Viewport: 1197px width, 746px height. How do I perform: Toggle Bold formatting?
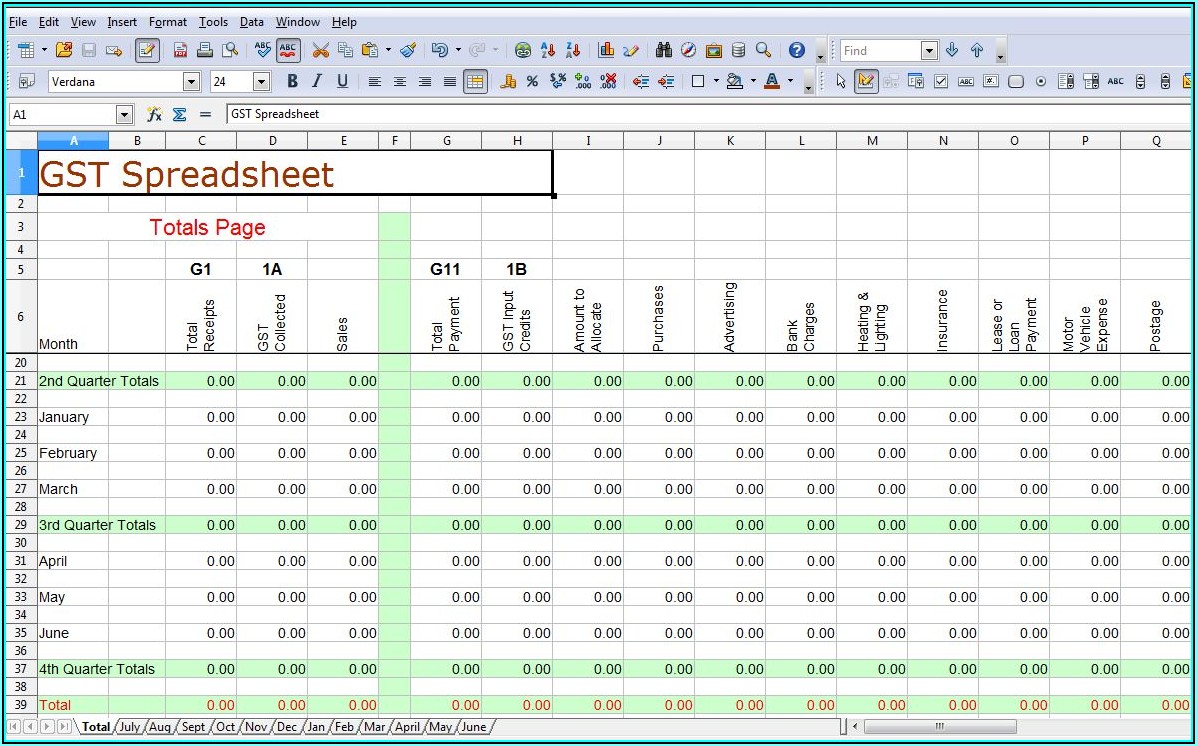[292, 81]
